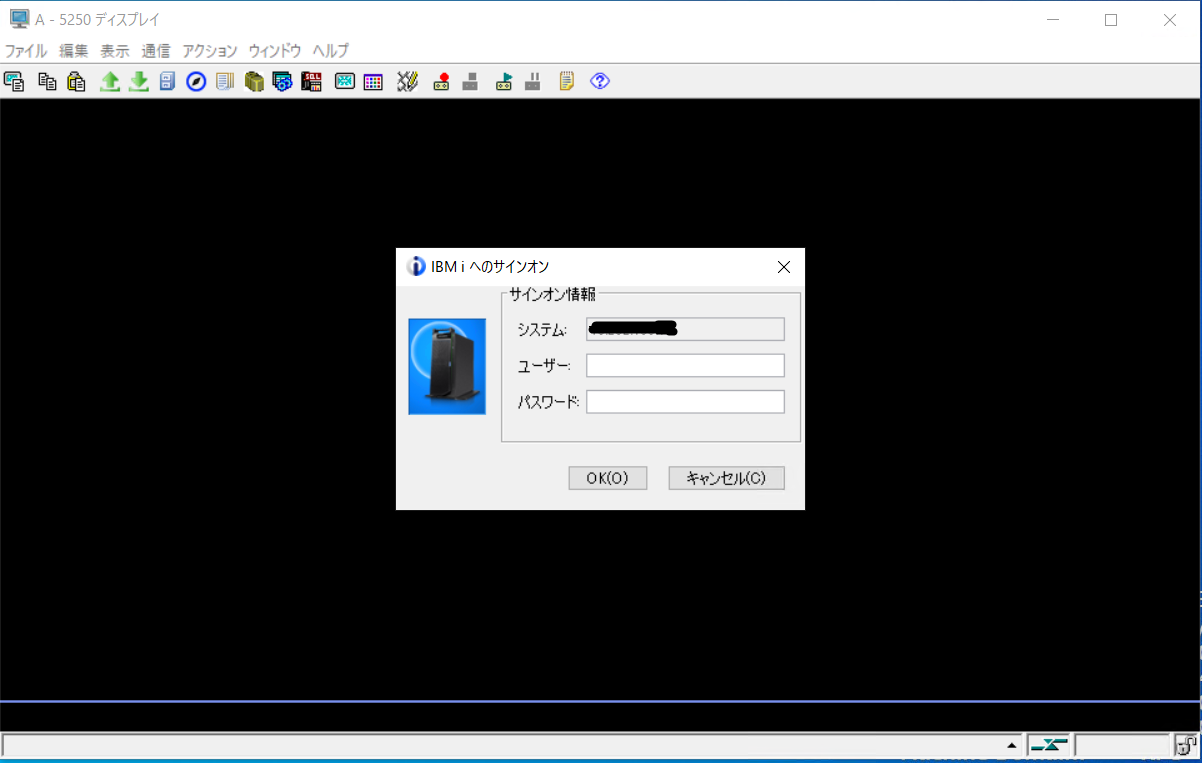Click the ユーザー input field
The image size is (1202, 763).
tap(685, 366)
